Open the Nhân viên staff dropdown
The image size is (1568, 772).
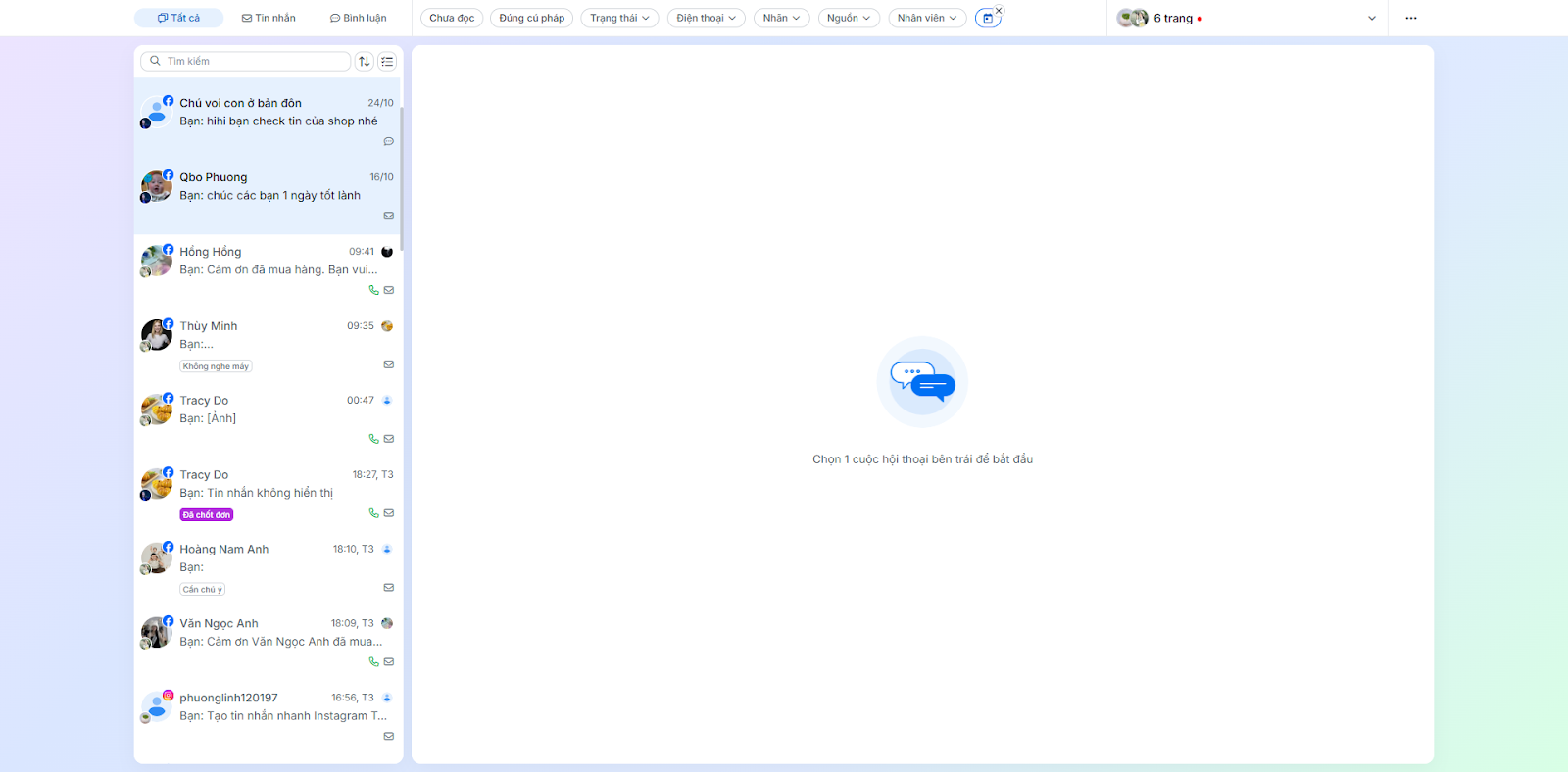(927, 18)
